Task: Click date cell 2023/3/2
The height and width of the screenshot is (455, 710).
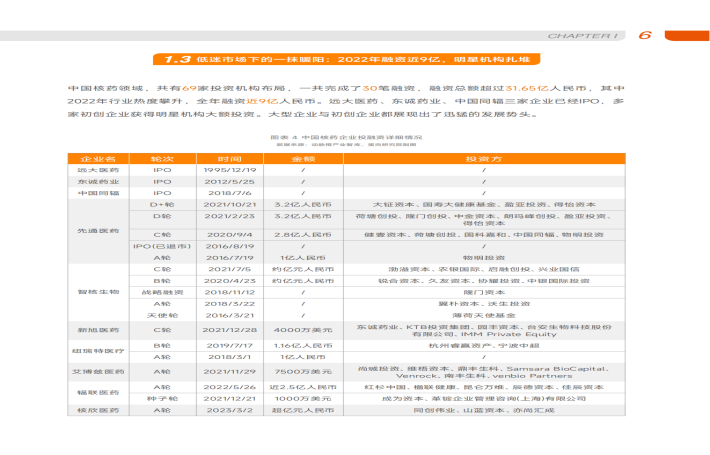Action: 230,410
